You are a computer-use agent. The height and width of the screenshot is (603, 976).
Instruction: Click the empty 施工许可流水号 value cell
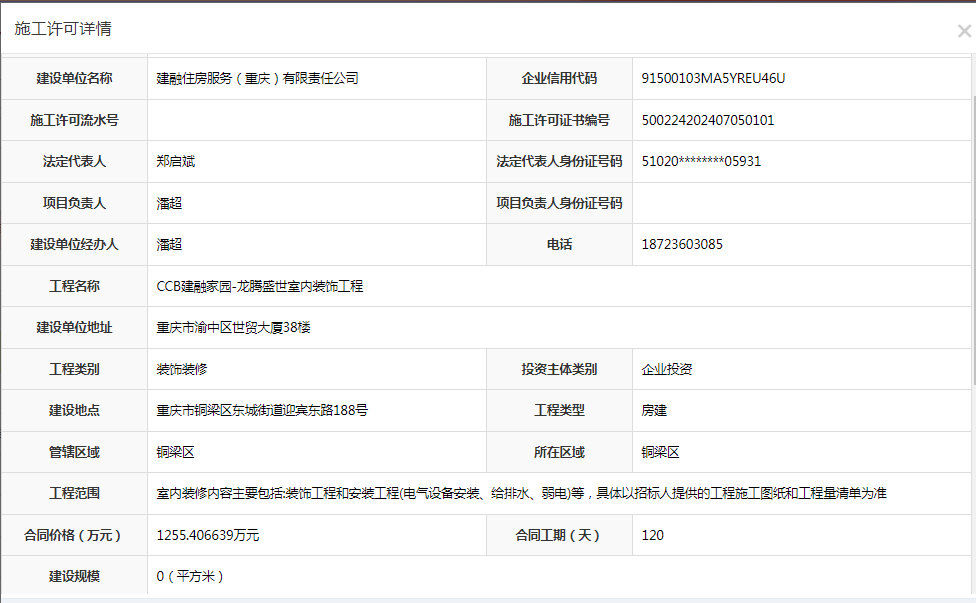[316, 120]
